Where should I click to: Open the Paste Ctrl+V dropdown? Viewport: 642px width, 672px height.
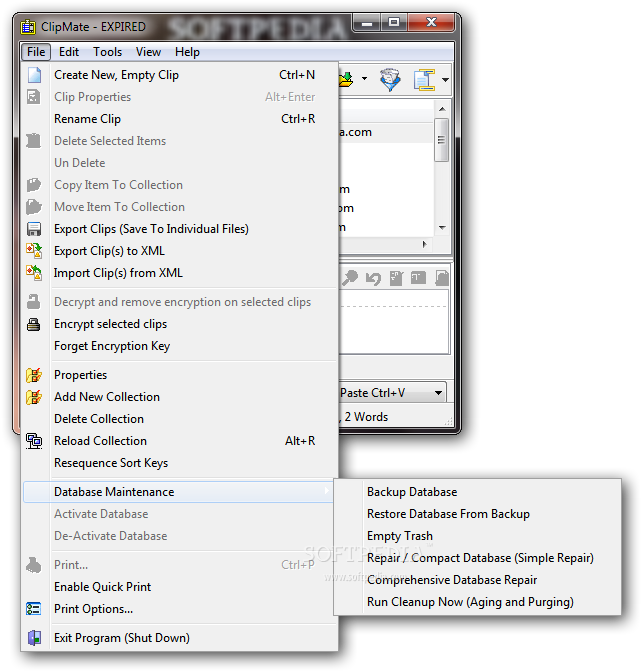438,393
